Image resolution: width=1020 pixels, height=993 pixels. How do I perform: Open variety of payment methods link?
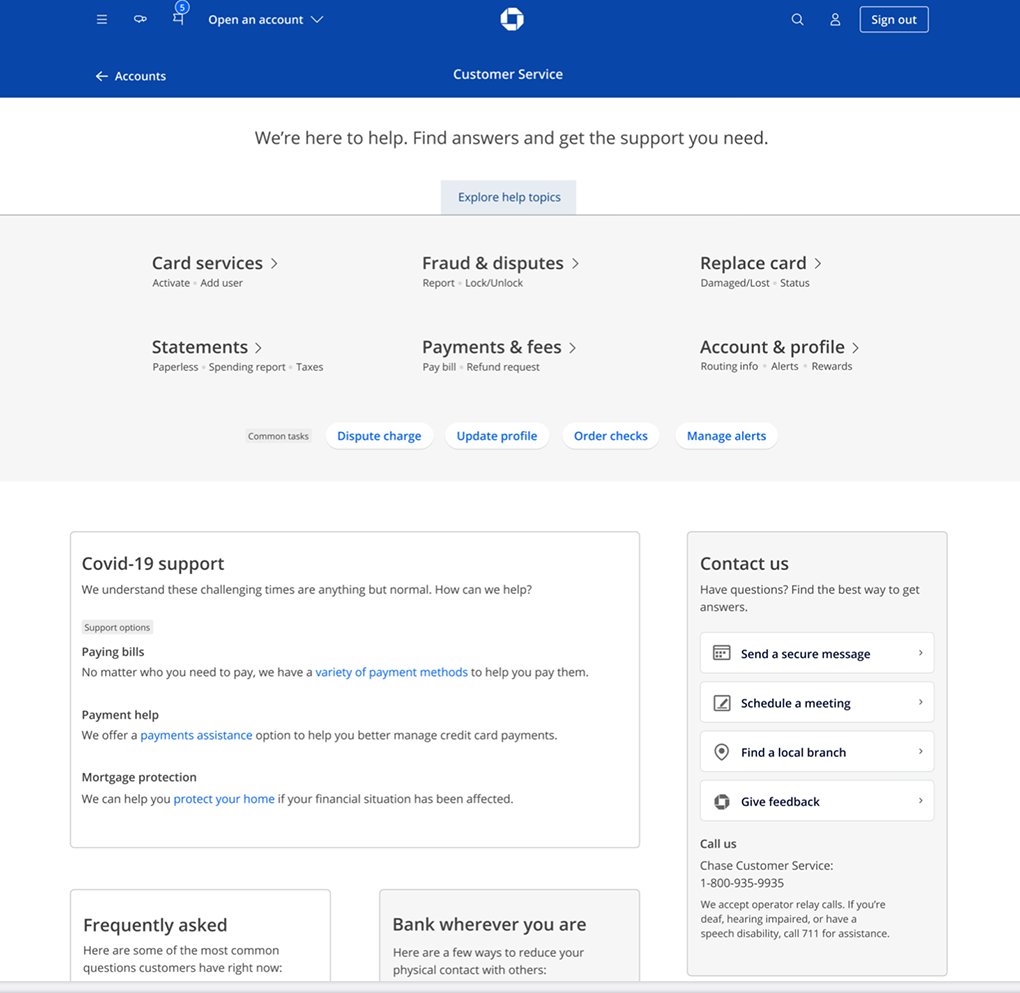[x=392, y=672]
